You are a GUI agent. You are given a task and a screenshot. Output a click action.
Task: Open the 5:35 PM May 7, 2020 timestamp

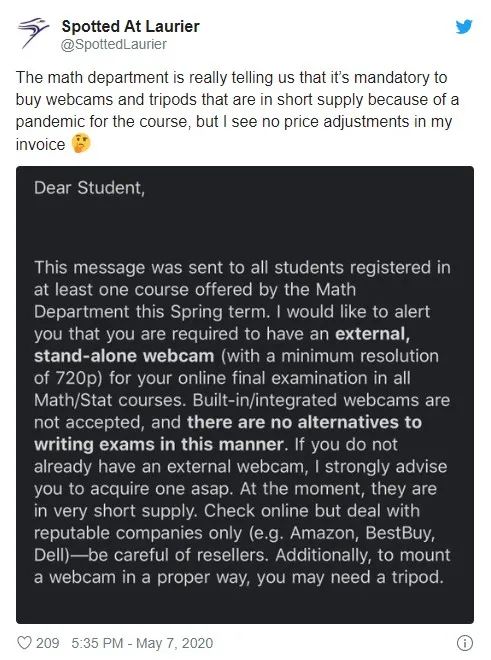(x=142, y=643)
